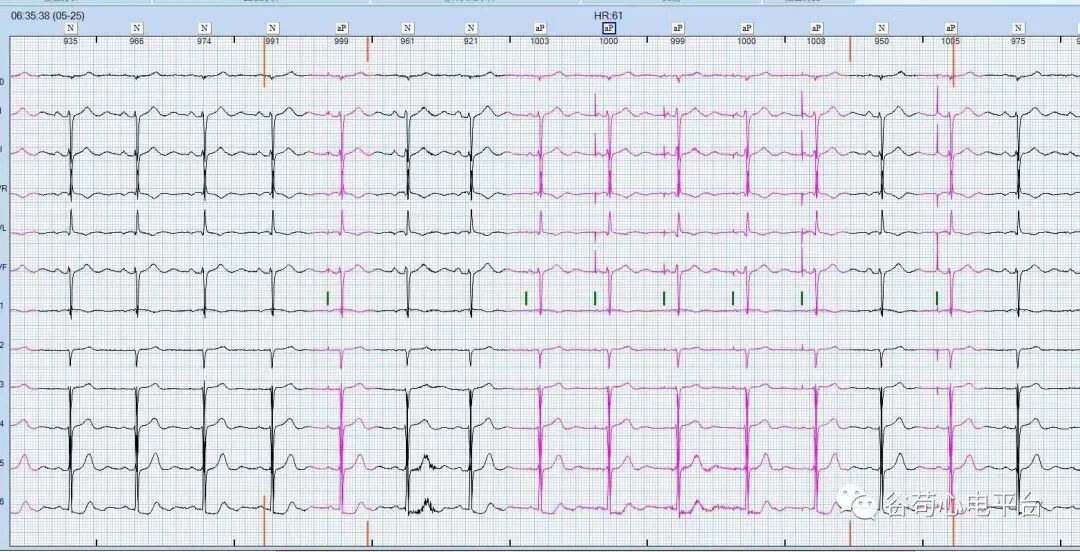Click the green pacing marker before beat 1008

tap(802, 298)
